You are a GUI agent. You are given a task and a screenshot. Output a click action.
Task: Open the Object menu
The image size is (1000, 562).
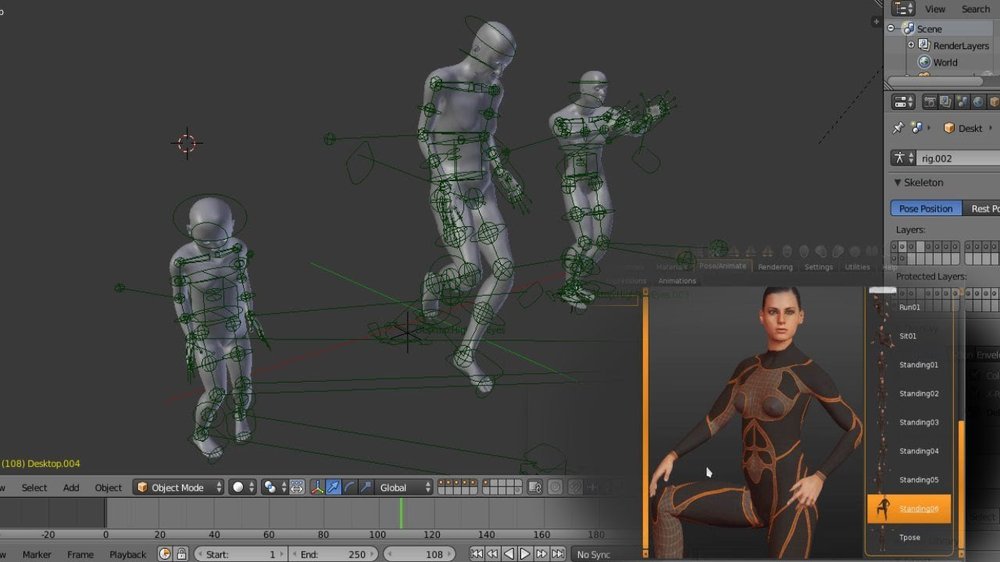click(x=108, y=487)
